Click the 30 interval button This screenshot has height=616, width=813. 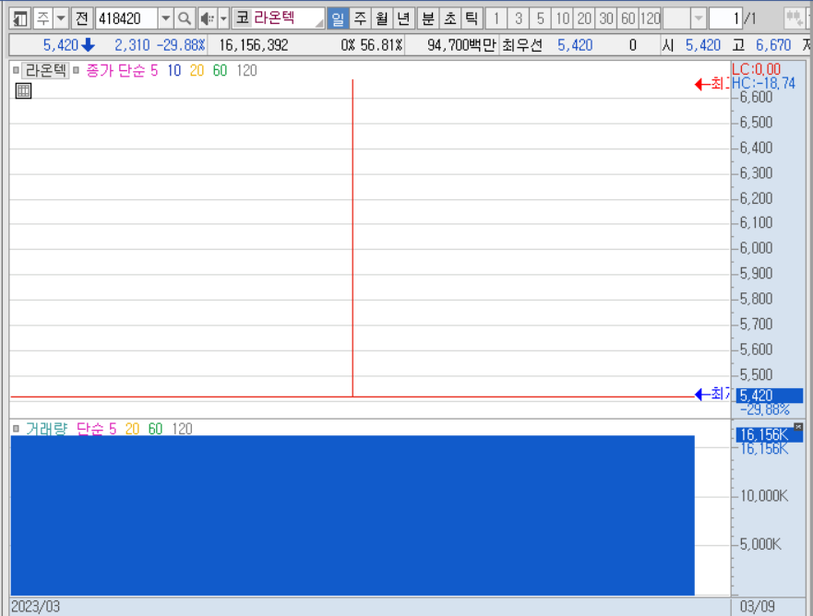[606, 19]
